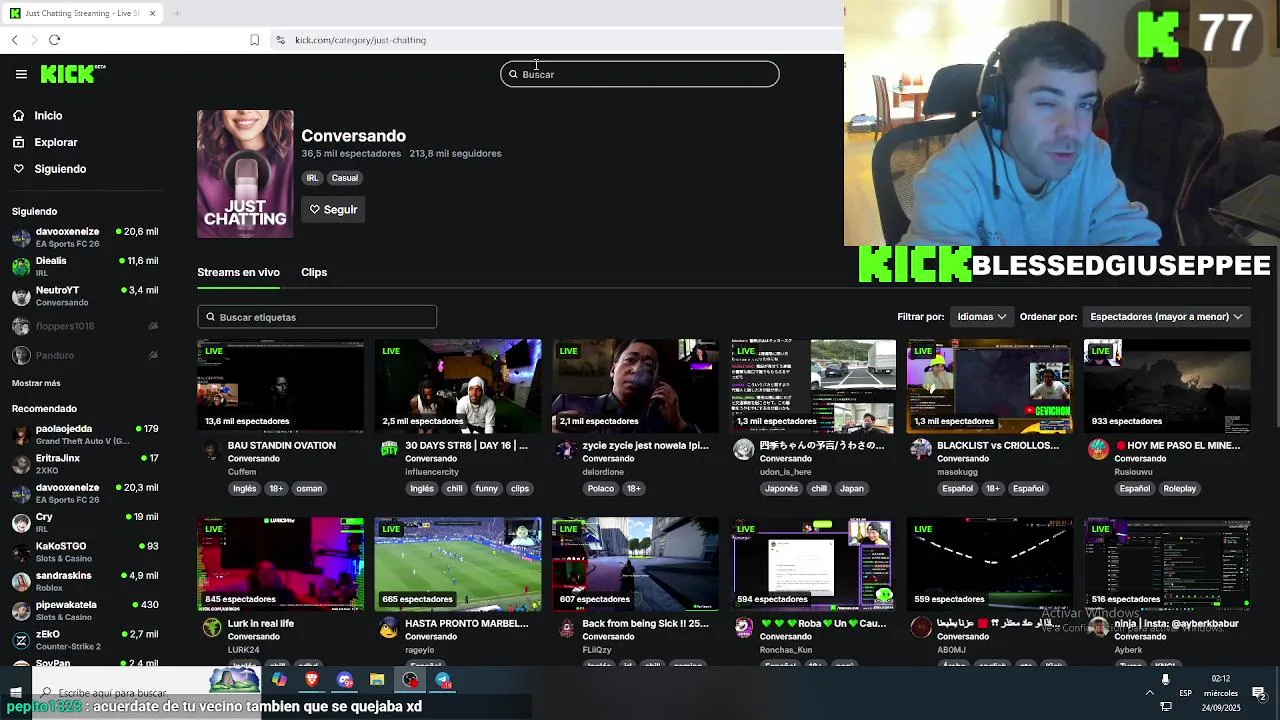Viewport: 1280px width, 720px height.
Task: Open influencercity channel avatar
Action: [x=389, y=450]
